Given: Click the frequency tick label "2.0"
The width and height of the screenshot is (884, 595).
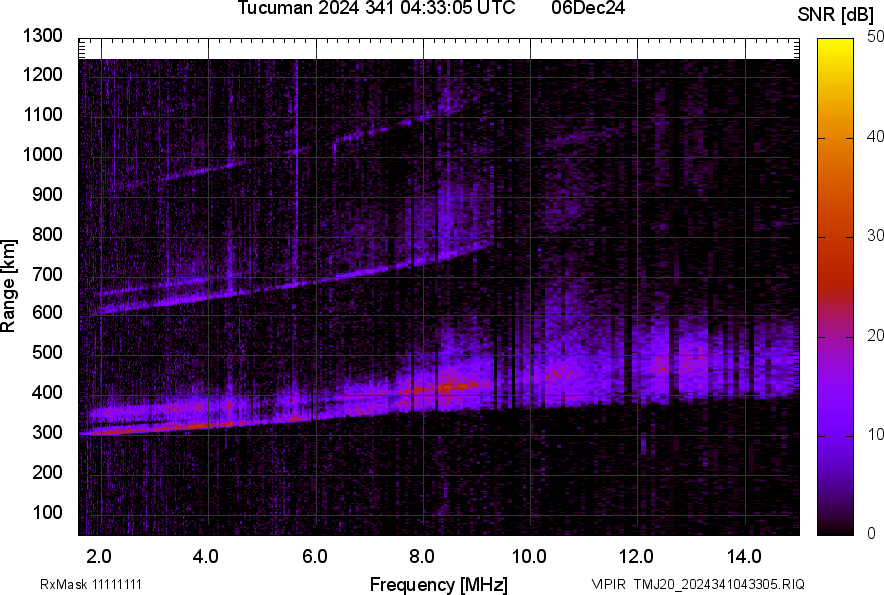Looking at the screenshot, I should [x=99, y=557].
